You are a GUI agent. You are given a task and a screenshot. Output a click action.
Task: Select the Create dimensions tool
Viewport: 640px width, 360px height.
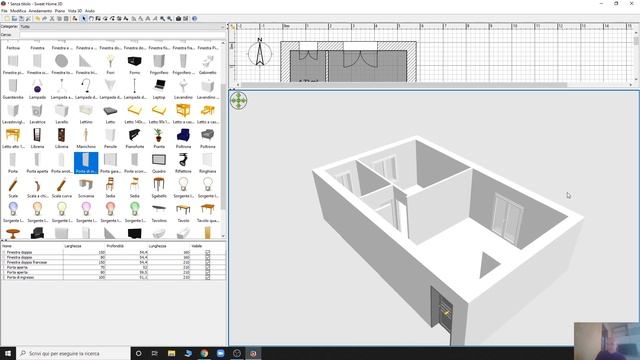tap(119, 18)
